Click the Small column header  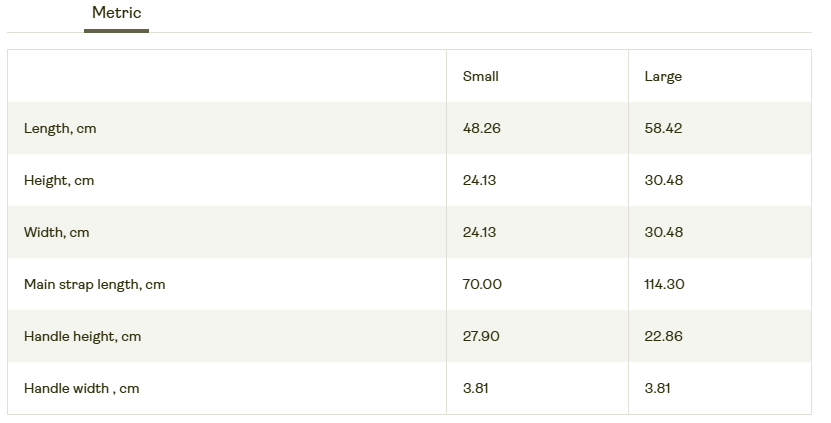480,77
